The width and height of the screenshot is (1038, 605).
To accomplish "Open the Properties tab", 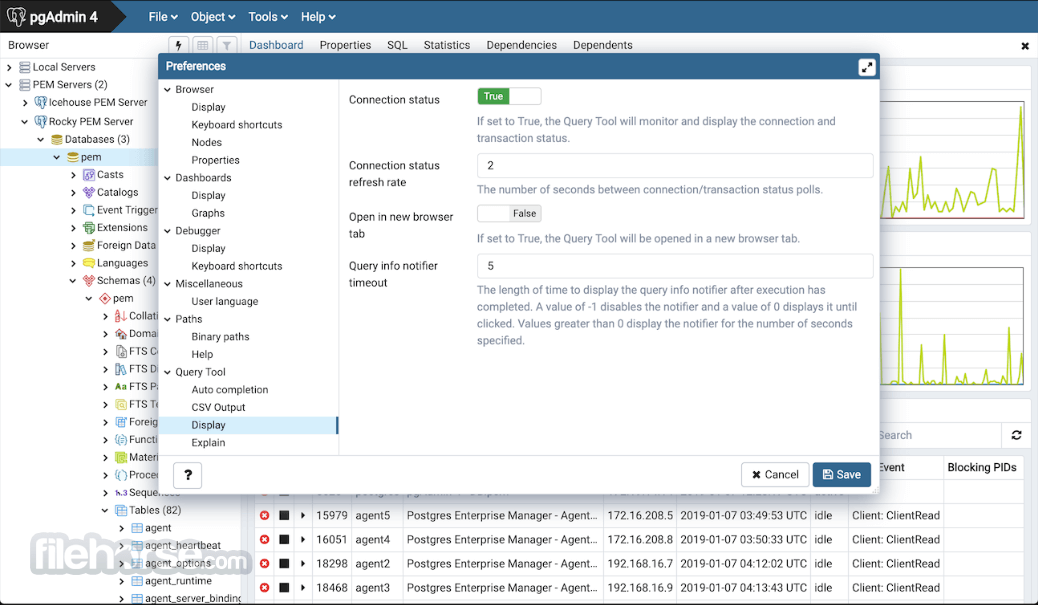I will tap(345, 45).
